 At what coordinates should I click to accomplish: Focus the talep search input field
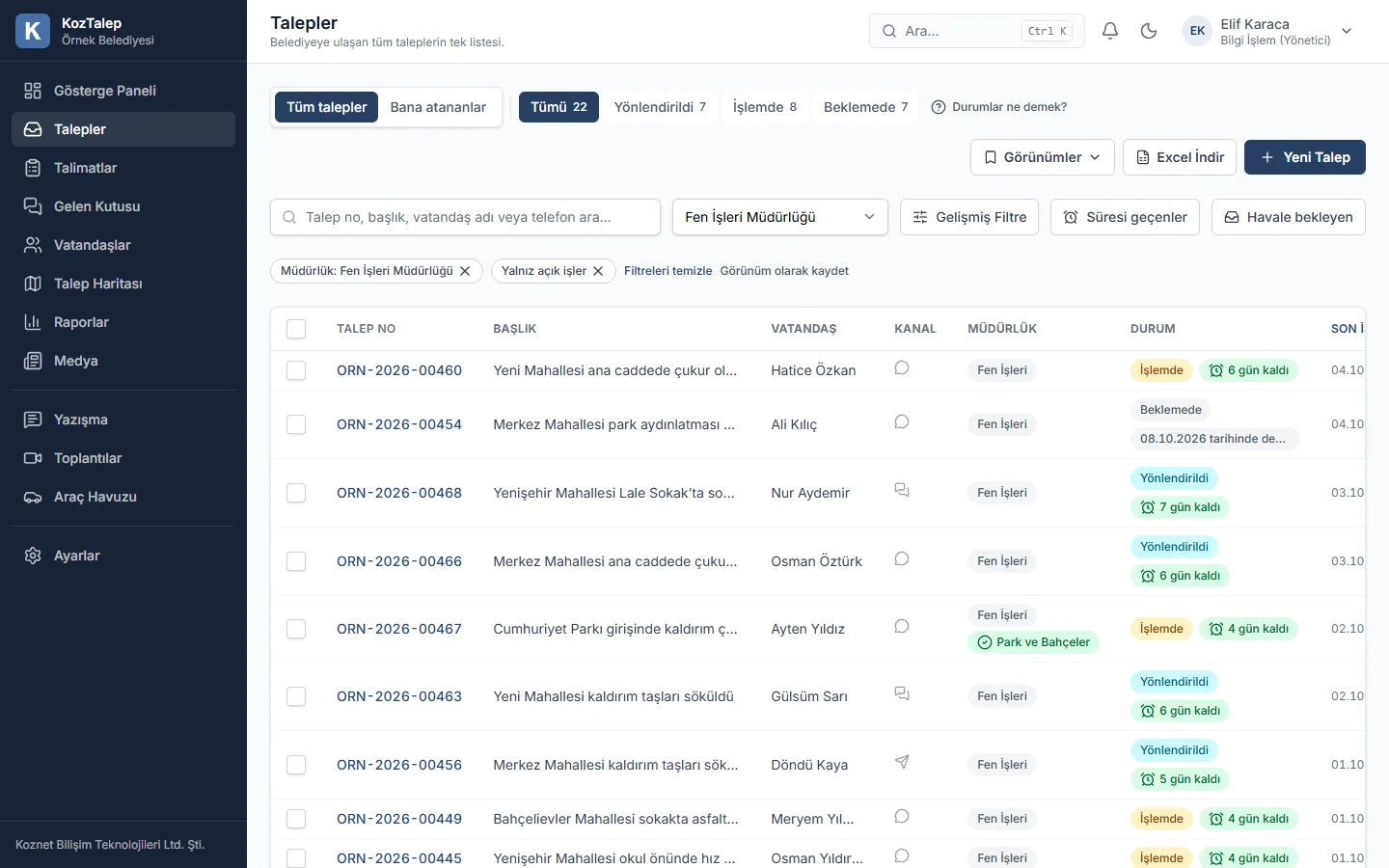click(x=465, y=217)
